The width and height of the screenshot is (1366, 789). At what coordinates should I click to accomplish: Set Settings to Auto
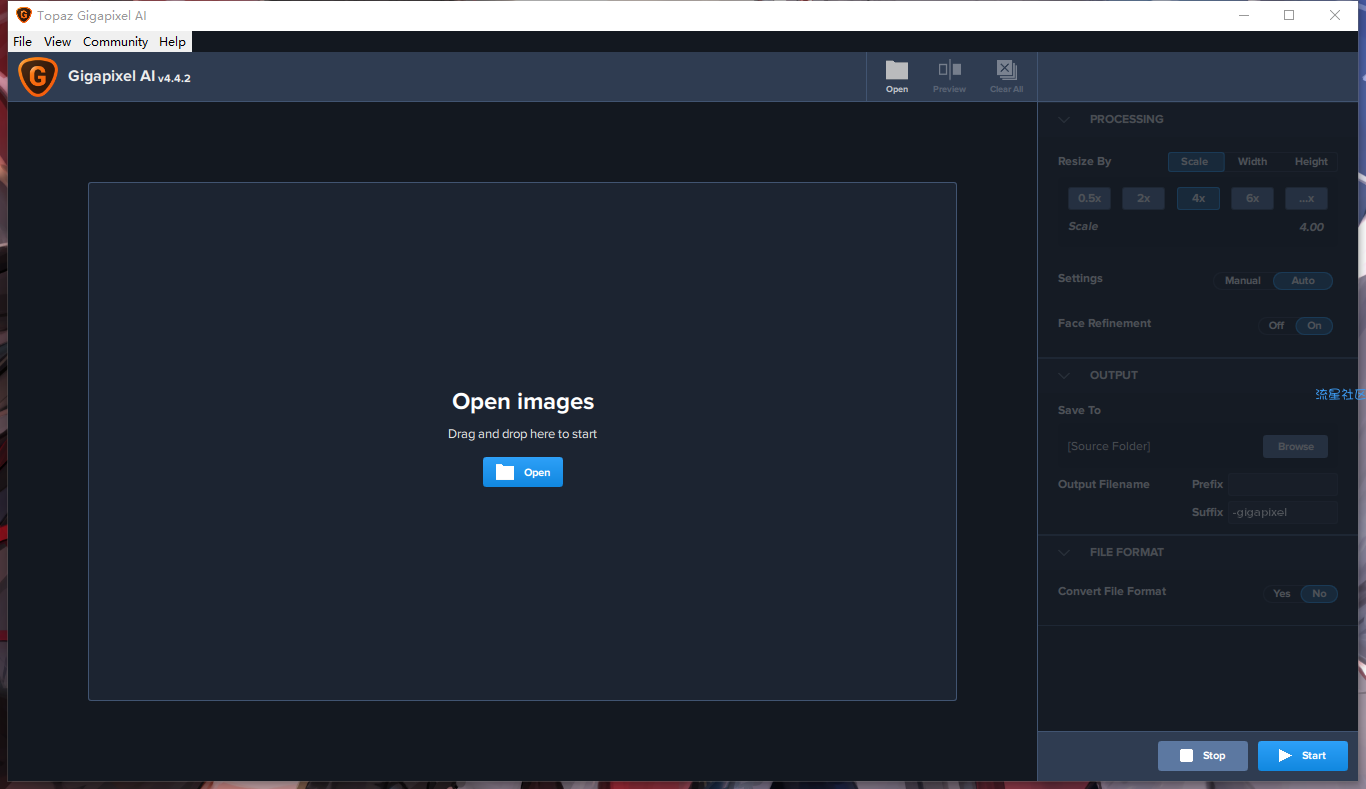tap(1303, 281)
